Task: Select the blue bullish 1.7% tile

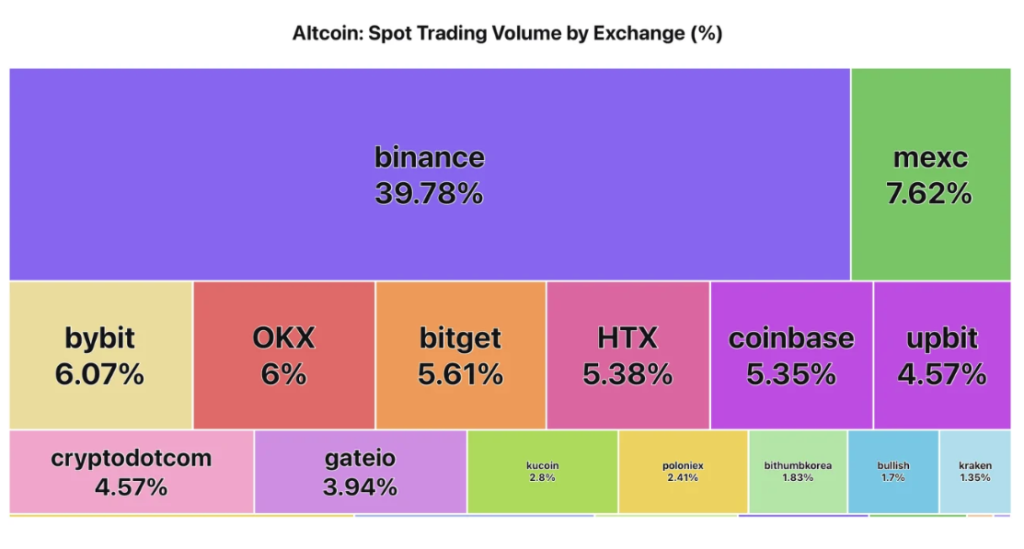Action: click(893, 471)
